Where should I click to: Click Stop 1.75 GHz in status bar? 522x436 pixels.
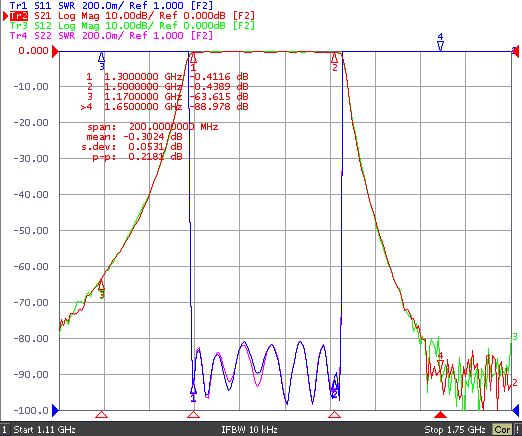(455, 429)
